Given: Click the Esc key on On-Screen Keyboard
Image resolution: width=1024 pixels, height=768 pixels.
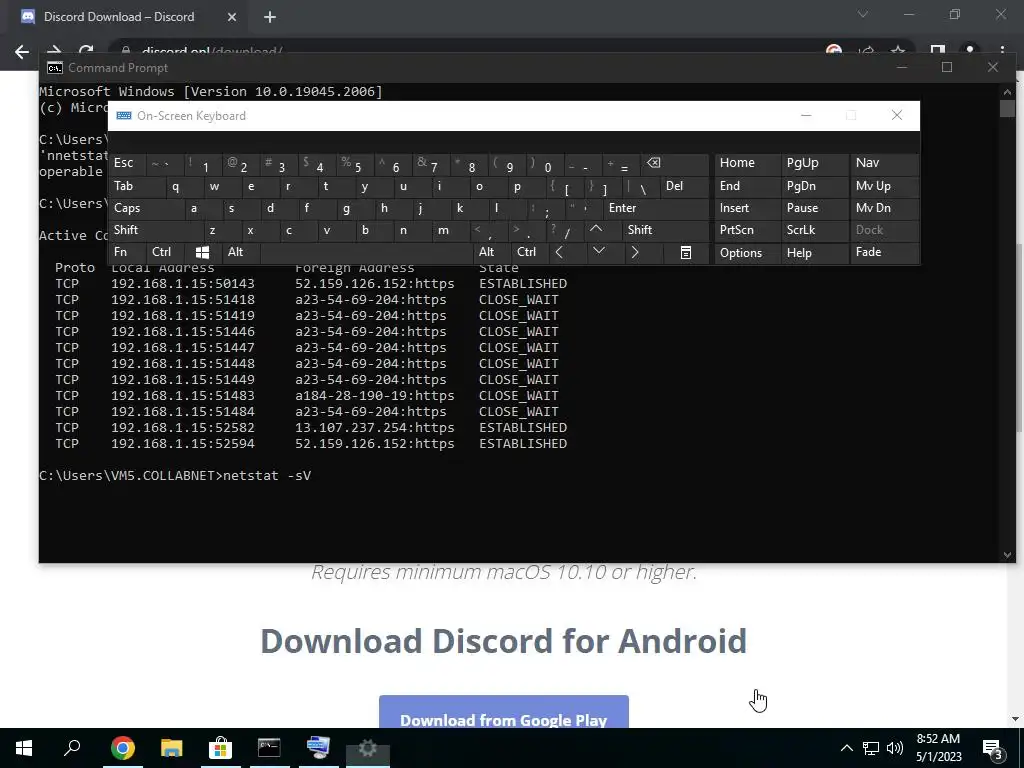Looking at the screenshot, I should (x=127, y=163).
